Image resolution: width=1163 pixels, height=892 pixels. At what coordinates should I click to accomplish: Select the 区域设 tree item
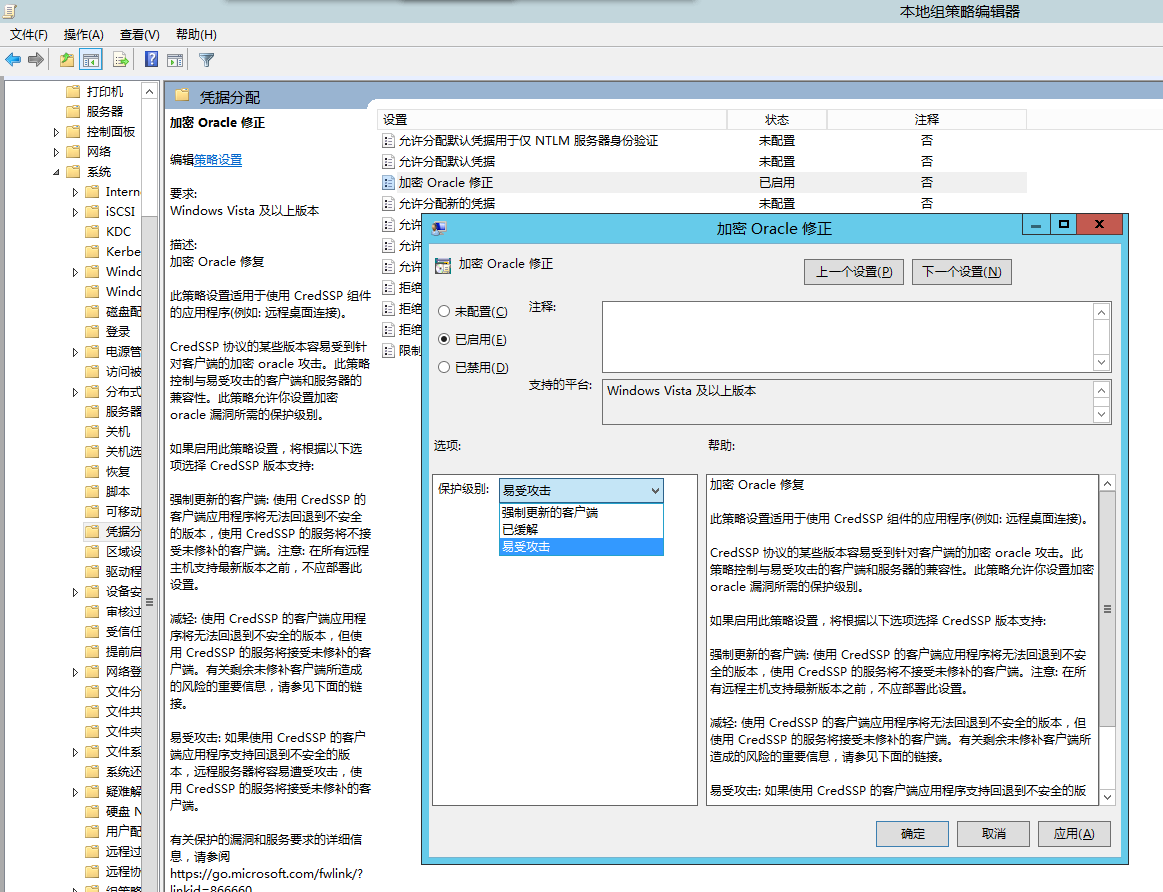click(123, 552)
